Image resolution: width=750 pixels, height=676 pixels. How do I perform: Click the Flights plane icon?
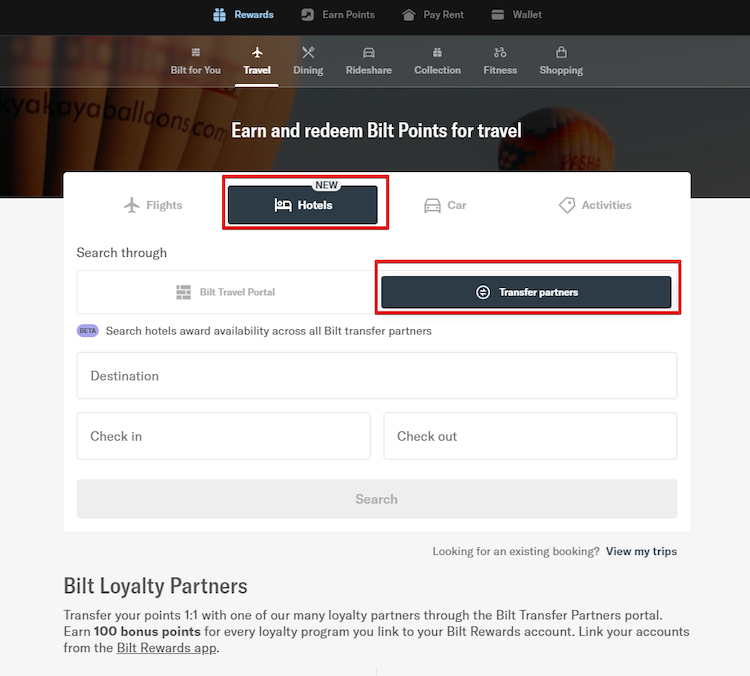(x=132, y=205)
